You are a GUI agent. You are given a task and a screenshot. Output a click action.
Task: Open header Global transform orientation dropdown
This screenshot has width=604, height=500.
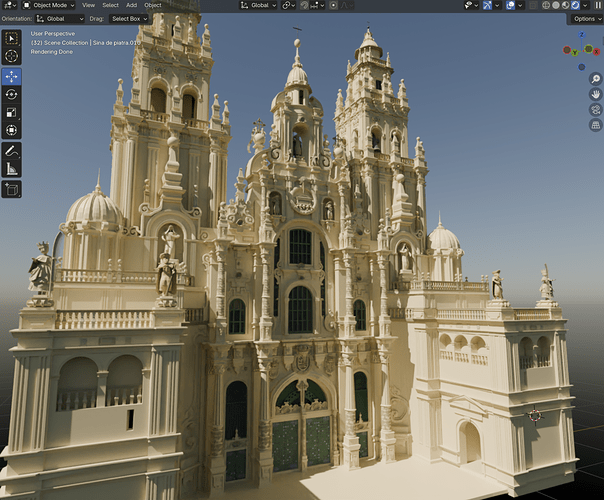click(x=258, y=5)
